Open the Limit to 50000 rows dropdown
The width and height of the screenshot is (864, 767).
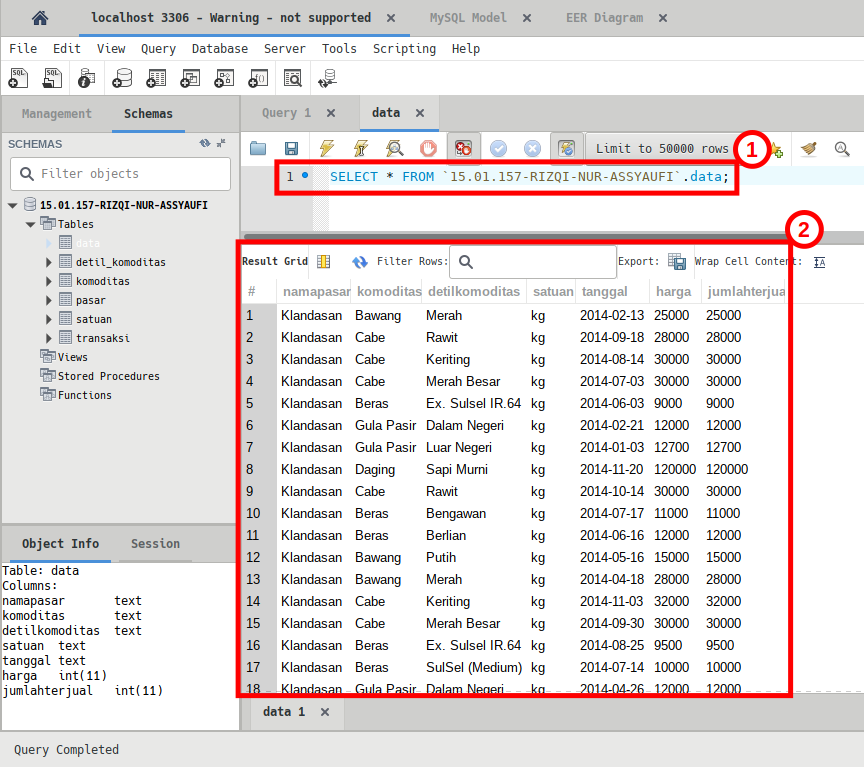tap(662, 148)
